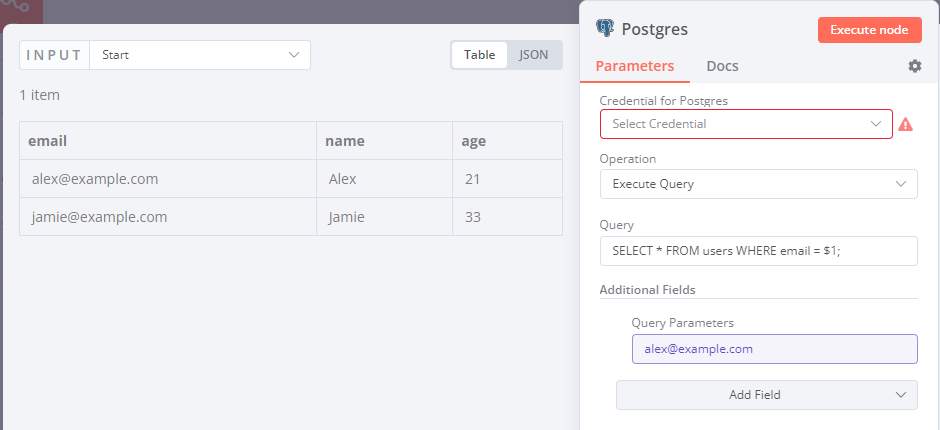The height and width of the screenshot is (430, 940).
Task: Click the name column header
Action: 384,141
